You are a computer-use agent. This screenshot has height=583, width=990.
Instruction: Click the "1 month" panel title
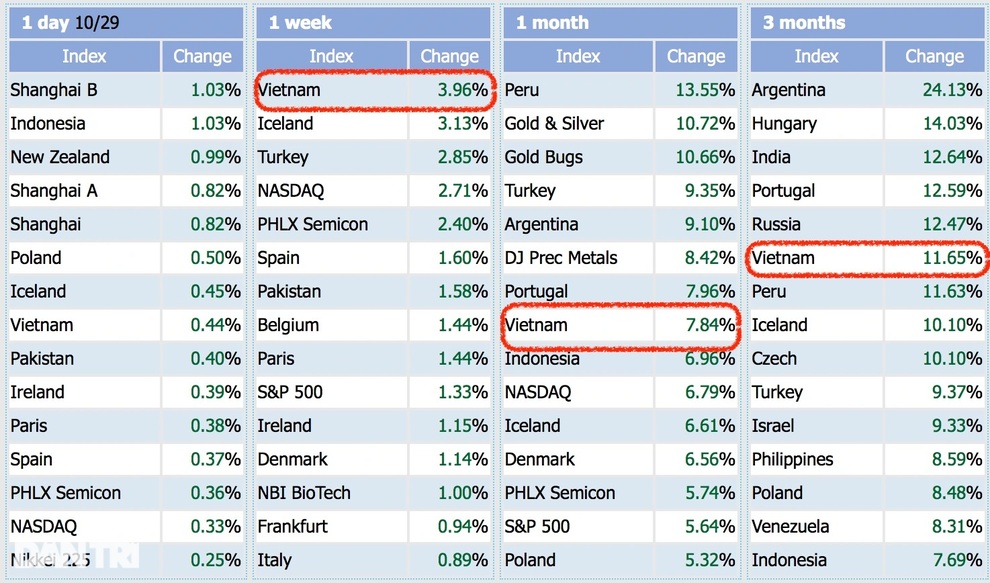552,23
